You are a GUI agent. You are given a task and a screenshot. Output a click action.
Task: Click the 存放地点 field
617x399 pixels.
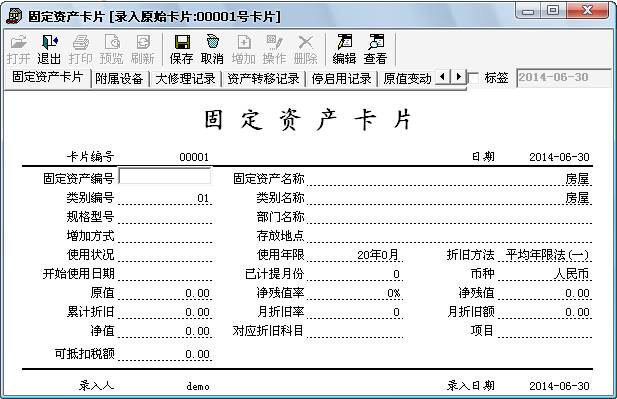(x=449, y=235)
